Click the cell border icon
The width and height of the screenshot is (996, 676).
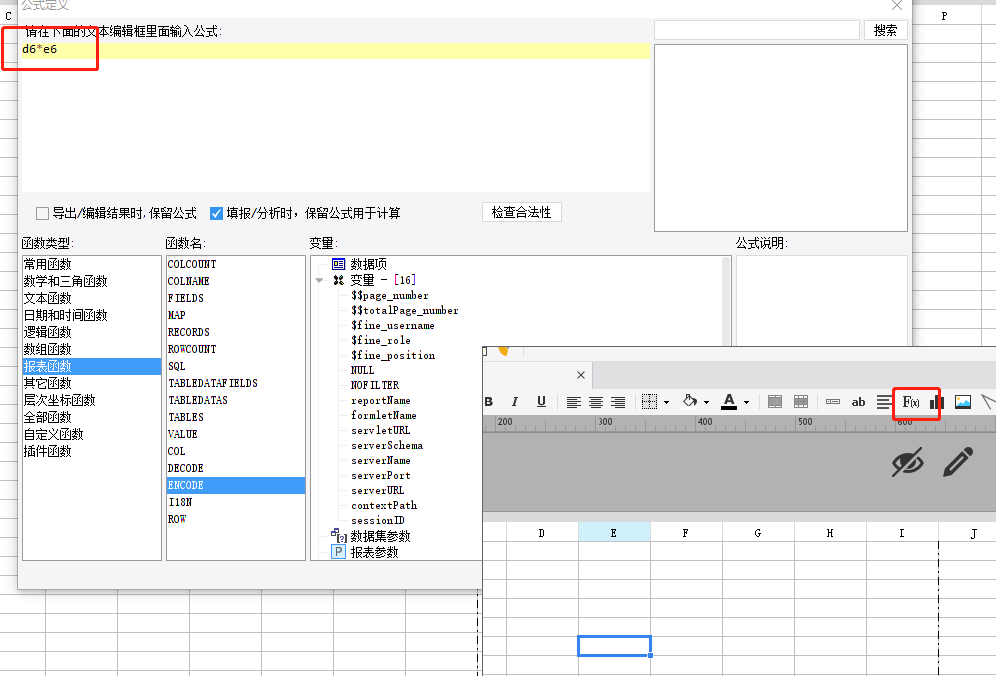click(x=649, y=402)
